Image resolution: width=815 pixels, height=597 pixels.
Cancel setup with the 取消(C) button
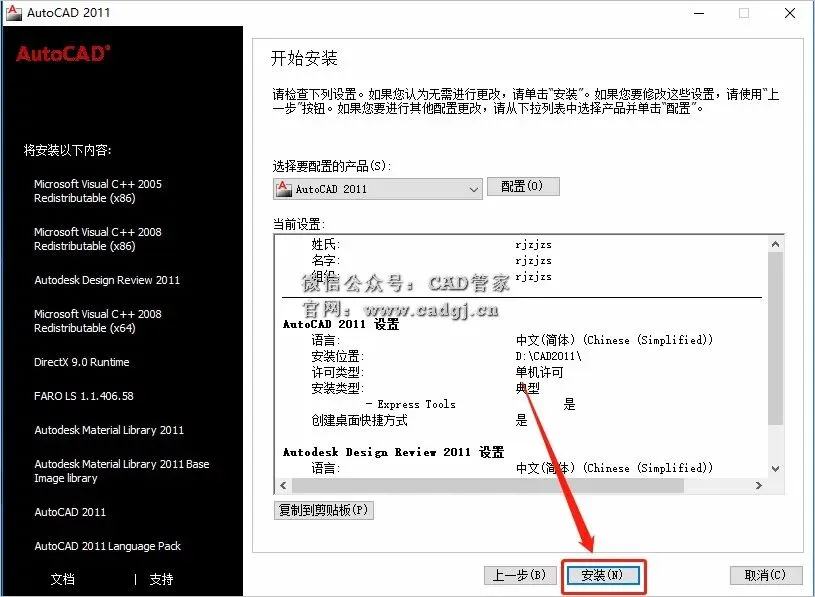[766, 575]
